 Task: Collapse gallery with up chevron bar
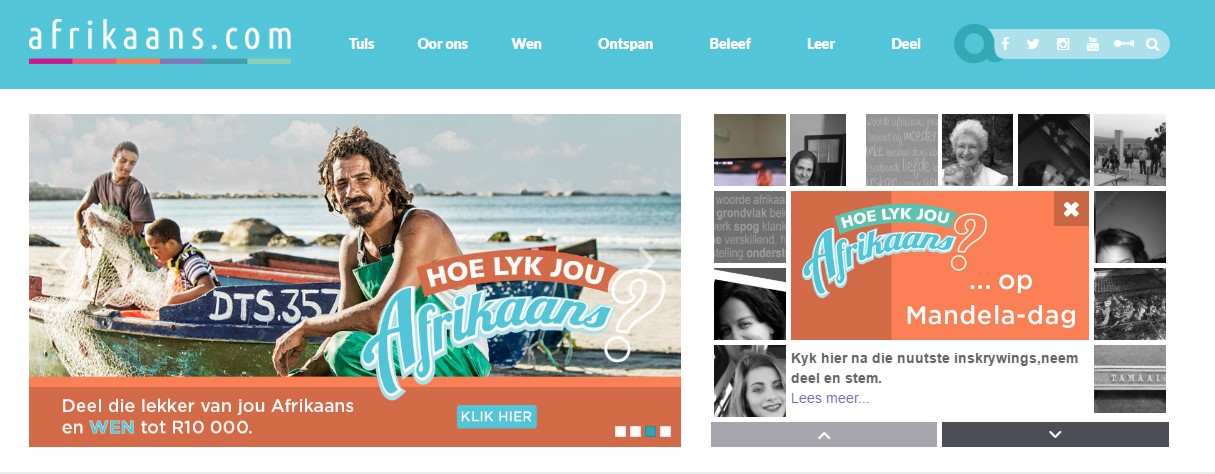pos(824,434)
